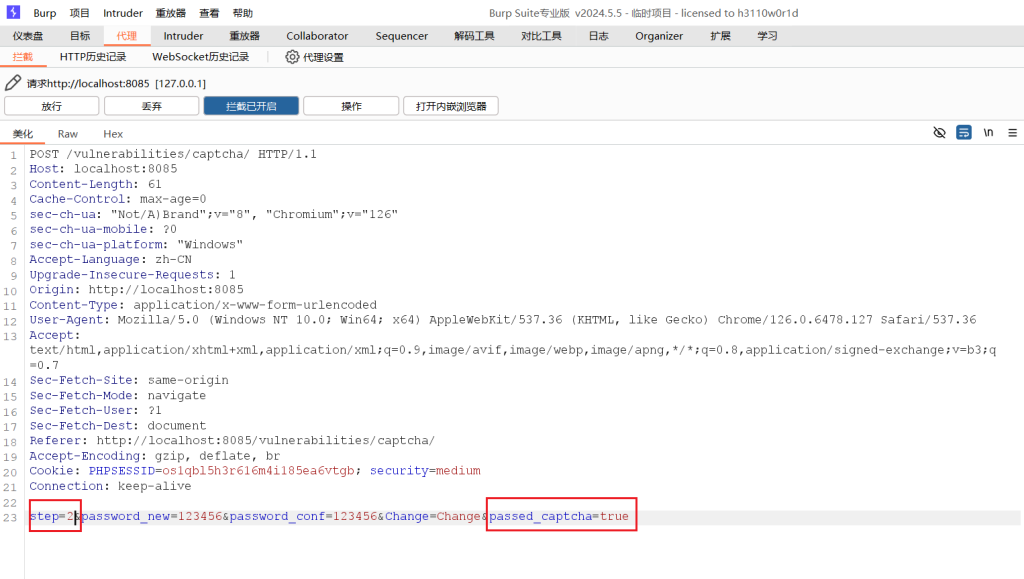Viewport: 1024px width, 579px height.
Task: Go to the Intruder tool tab
Action: tap(183, 36)
